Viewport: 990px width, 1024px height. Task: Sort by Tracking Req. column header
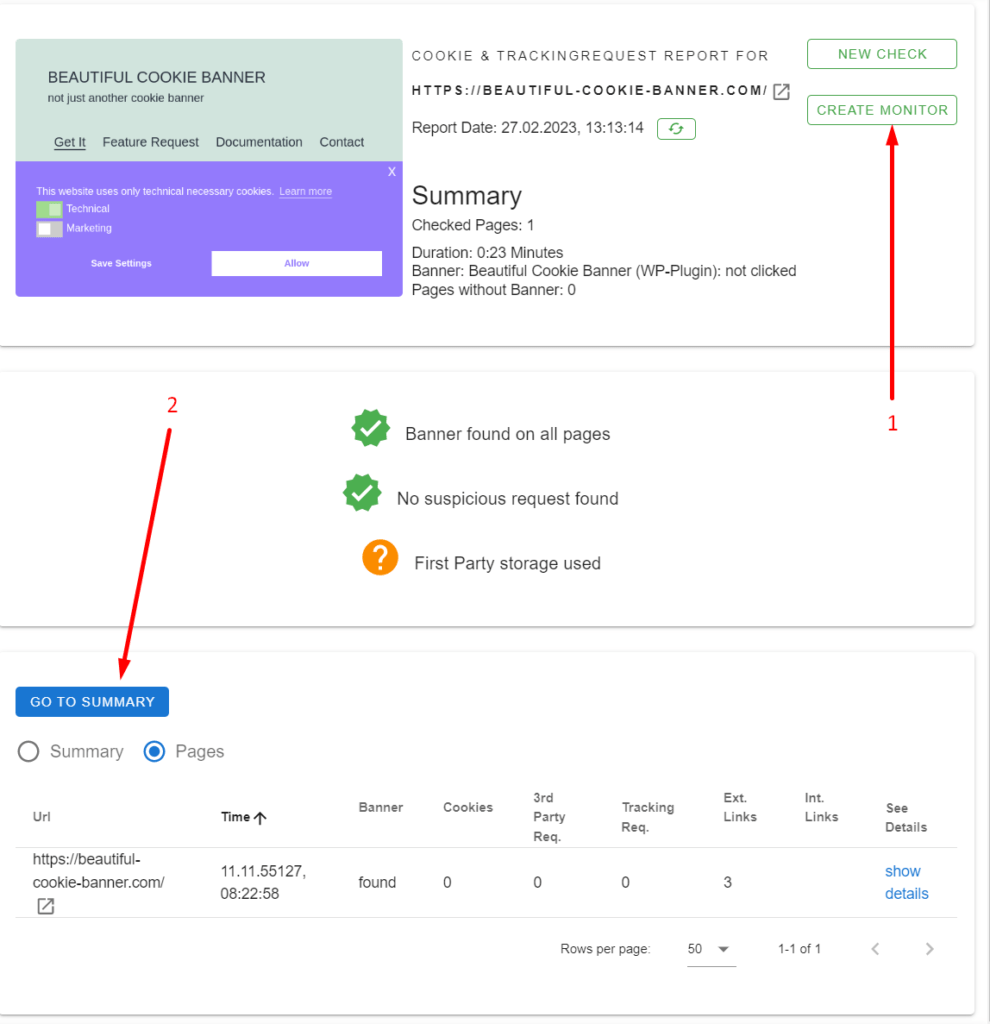[x=647, y=817]
